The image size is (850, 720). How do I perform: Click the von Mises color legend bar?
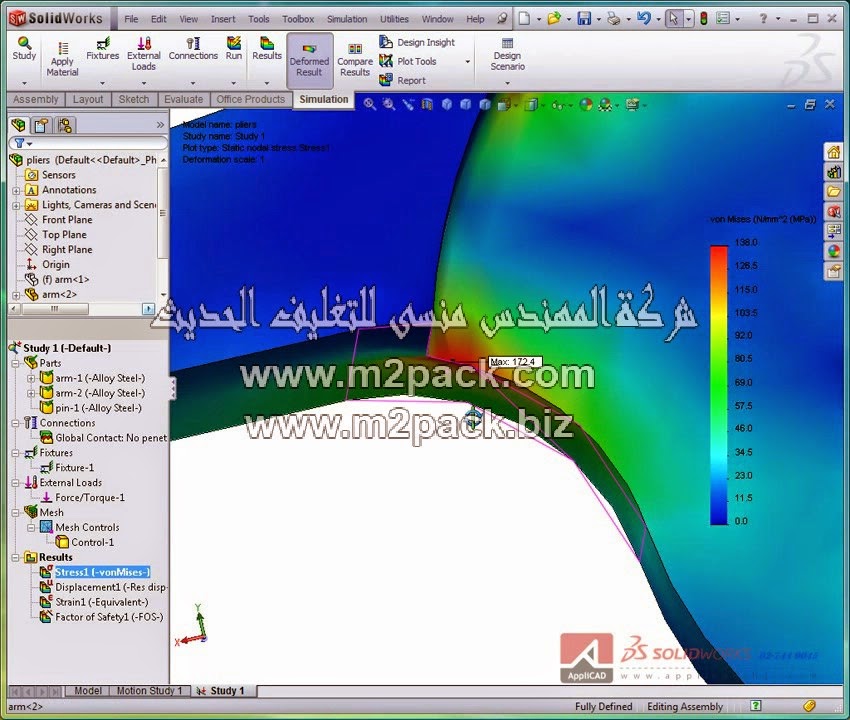coord(719,385)
